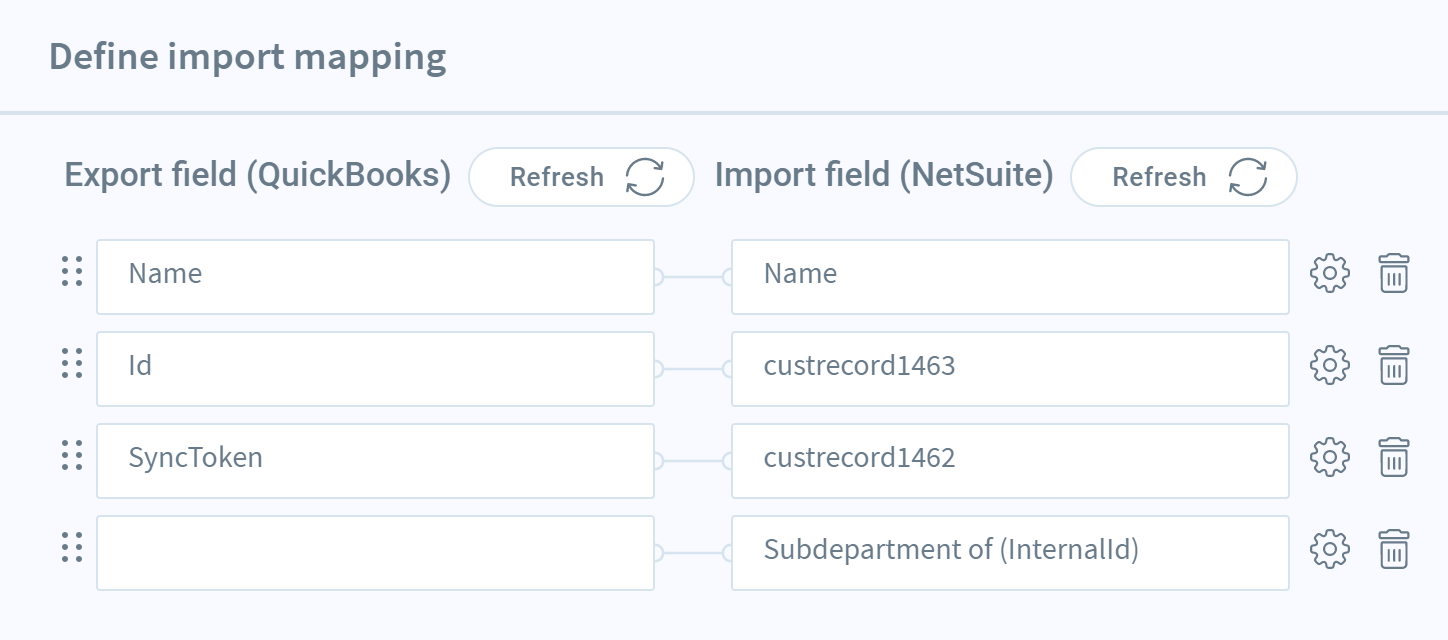Image resolution: width=1448 pixels, height=640 pixels.
Task: Open settings for Subdepartment of row
Action: 1330,549
